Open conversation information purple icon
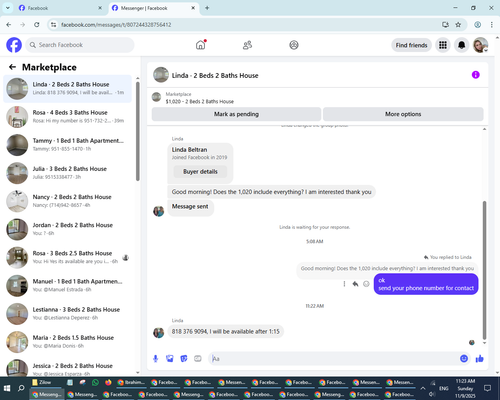This screenshot has height=400, width=500. [x=475, y=75]
